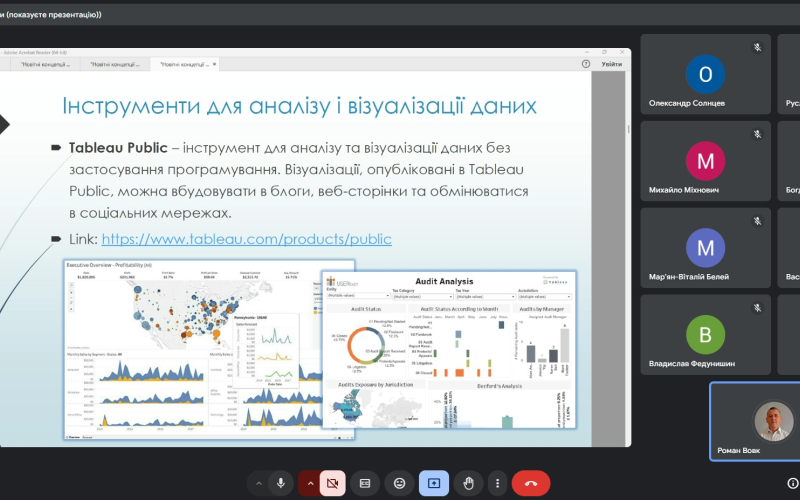Screen dimensions: 800x500
Task: Raise hand button in control bar
Action: coord(468,483)
